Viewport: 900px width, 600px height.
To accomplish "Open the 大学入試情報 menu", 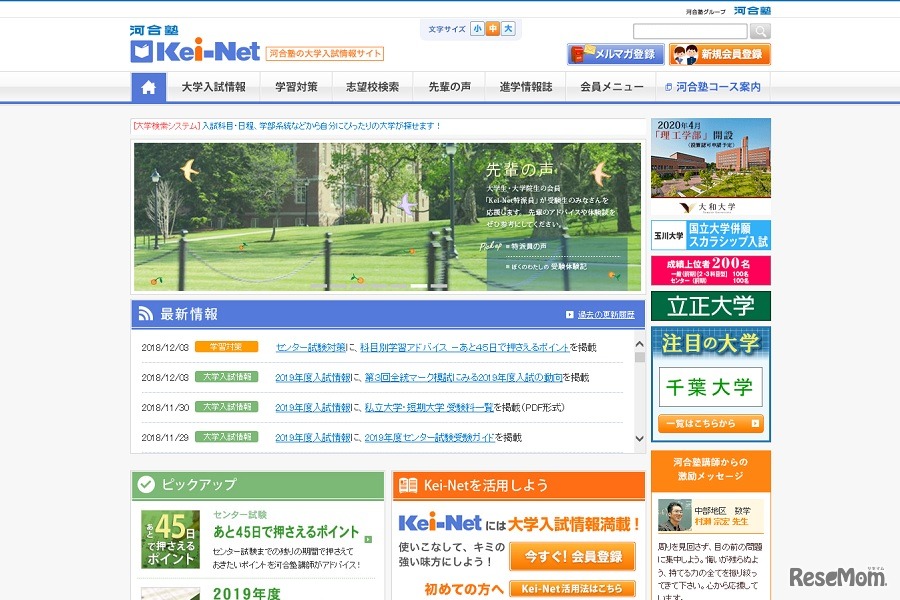I will point(214,87).
